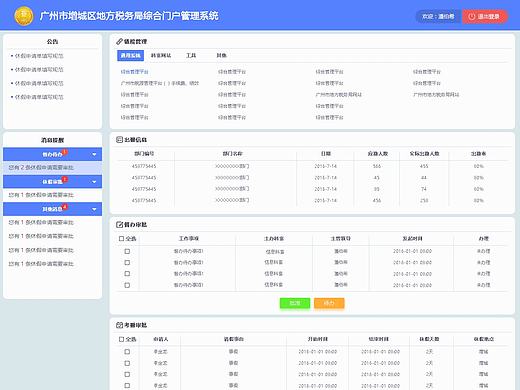This screenshot has width=520, height=390.
Task: Click the 结束时间 column header
Action: point(379,339)
